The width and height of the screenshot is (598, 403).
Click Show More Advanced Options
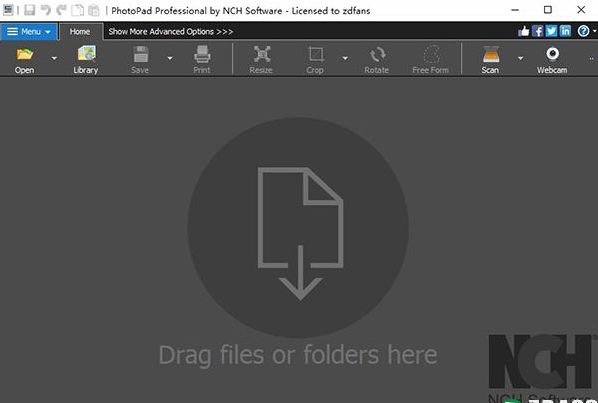pyautogui.click(x=170, y=32)
